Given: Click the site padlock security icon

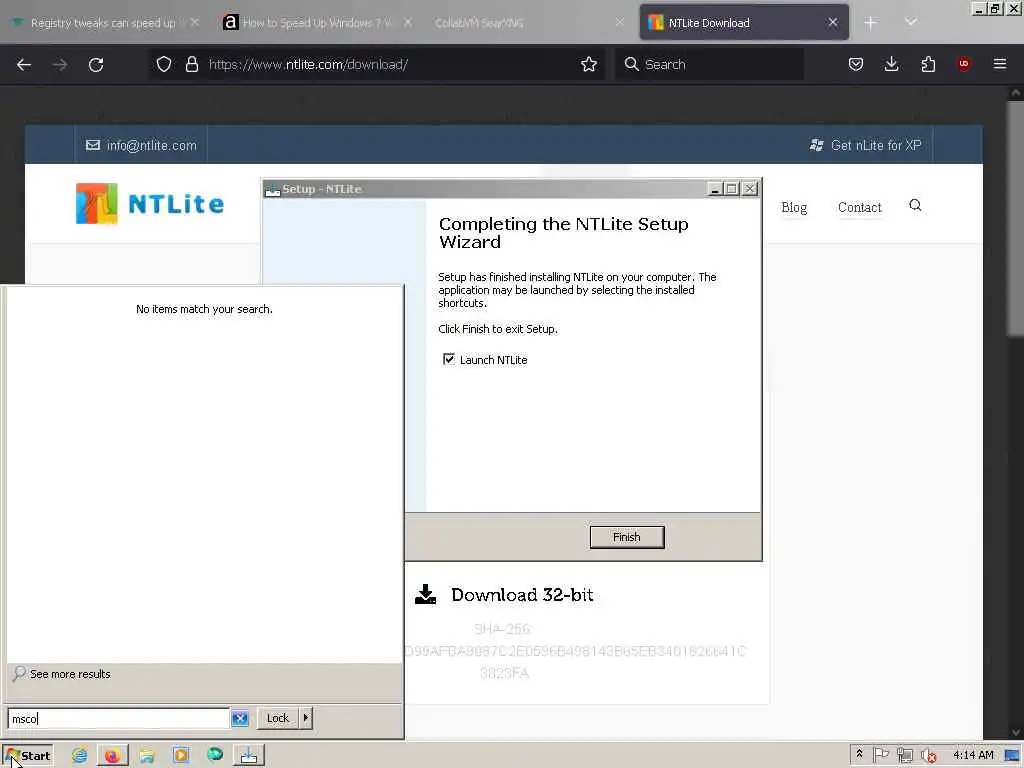Looking at the screenshot, I should (x=191, y=64).
